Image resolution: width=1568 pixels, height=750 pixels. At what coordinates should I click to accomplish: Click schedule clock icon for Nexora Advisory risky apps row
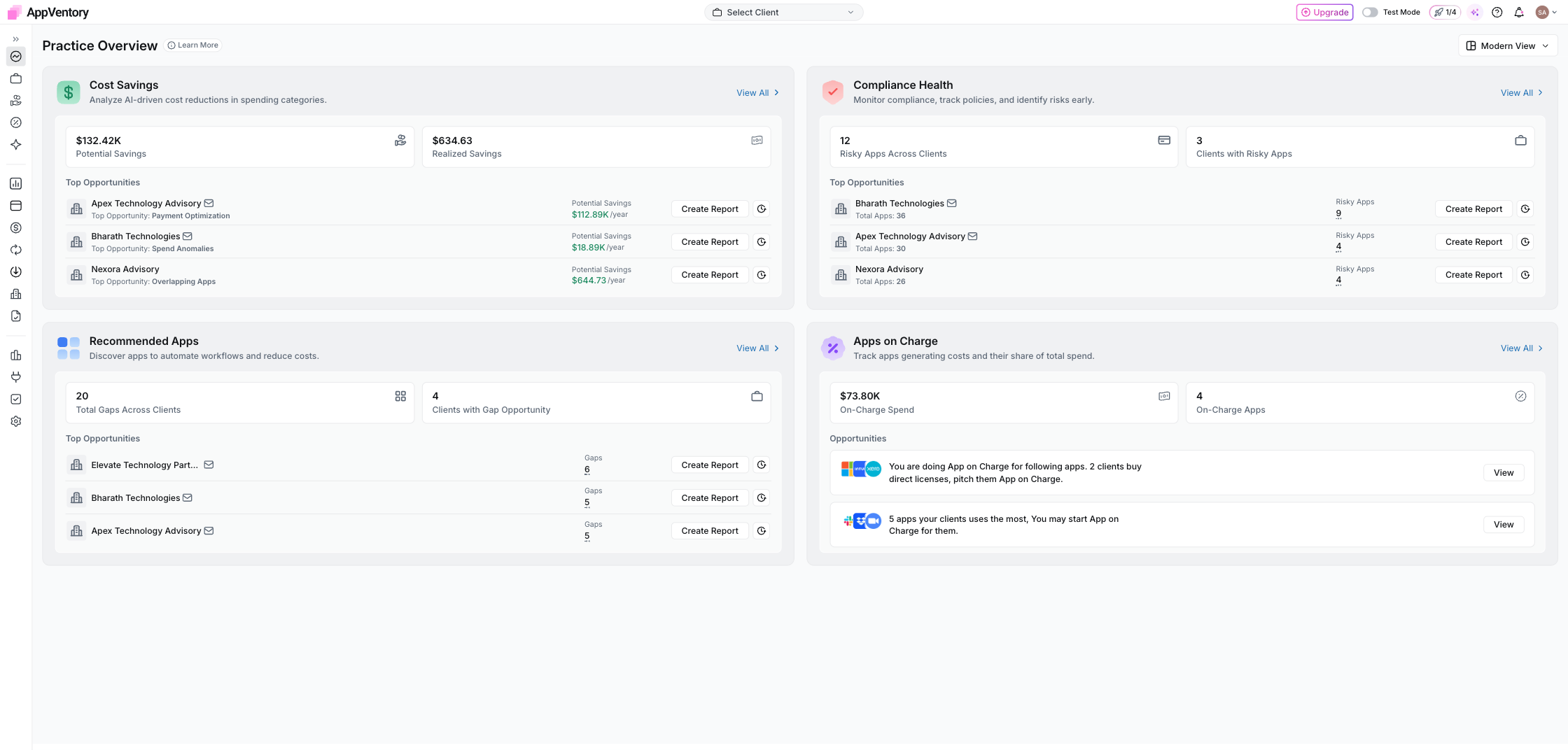[1525, 274]
